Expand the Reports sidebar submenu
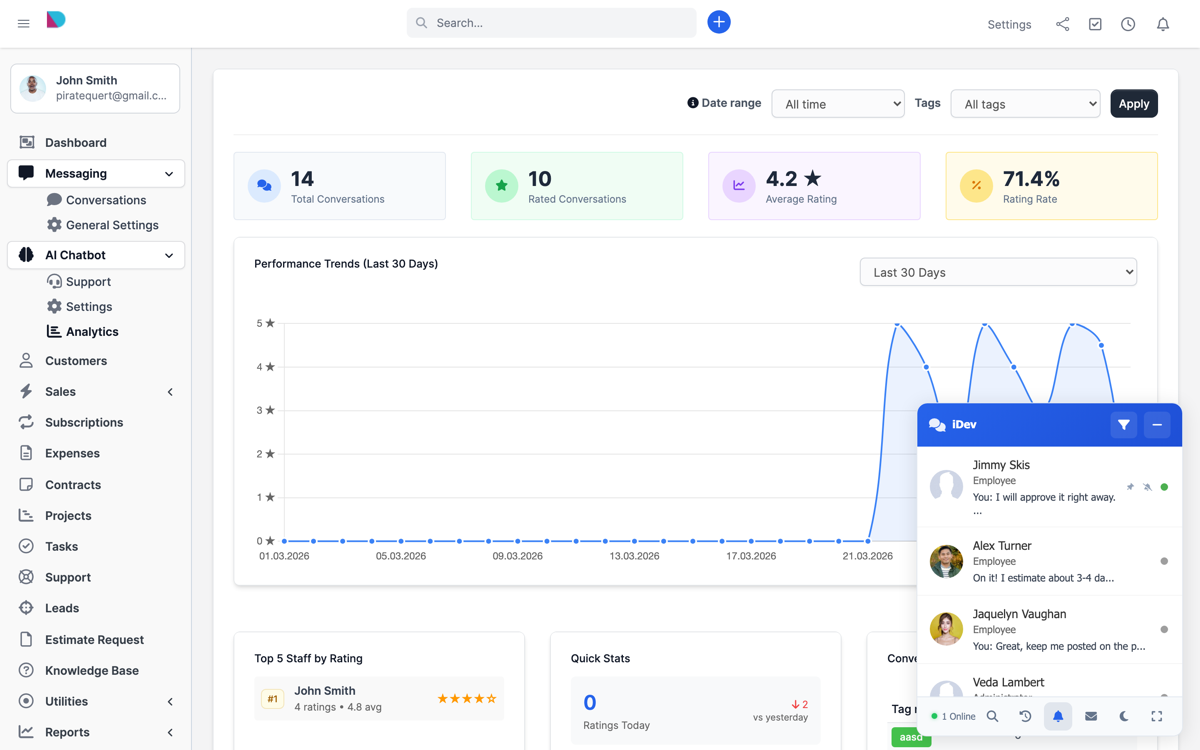The image size is (1200, 750). 170,733
